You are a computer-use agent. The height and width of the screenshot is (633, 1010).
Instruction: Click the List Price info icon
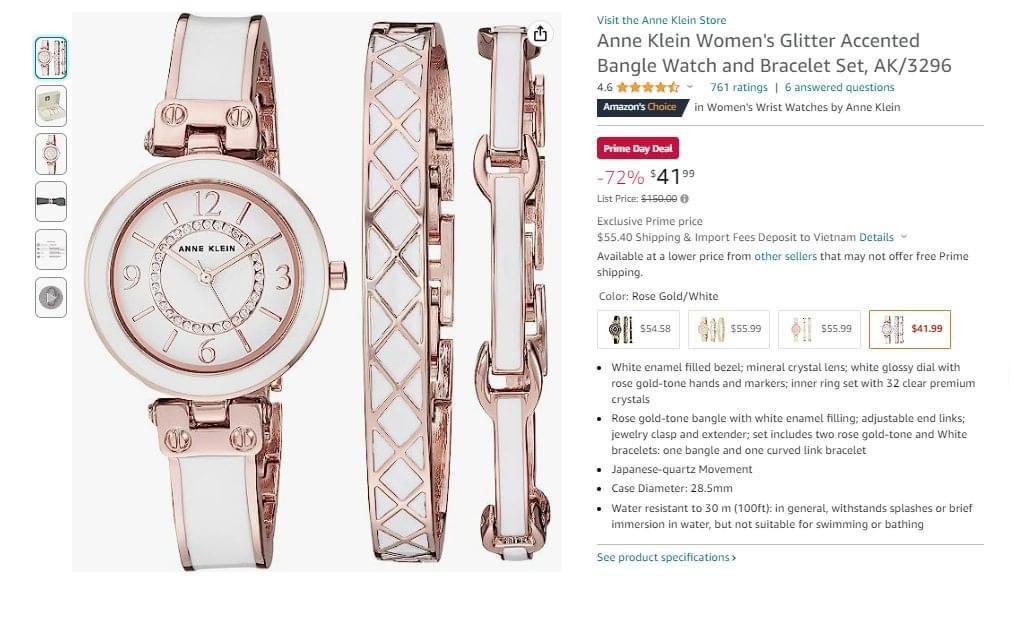coord(685,199)
